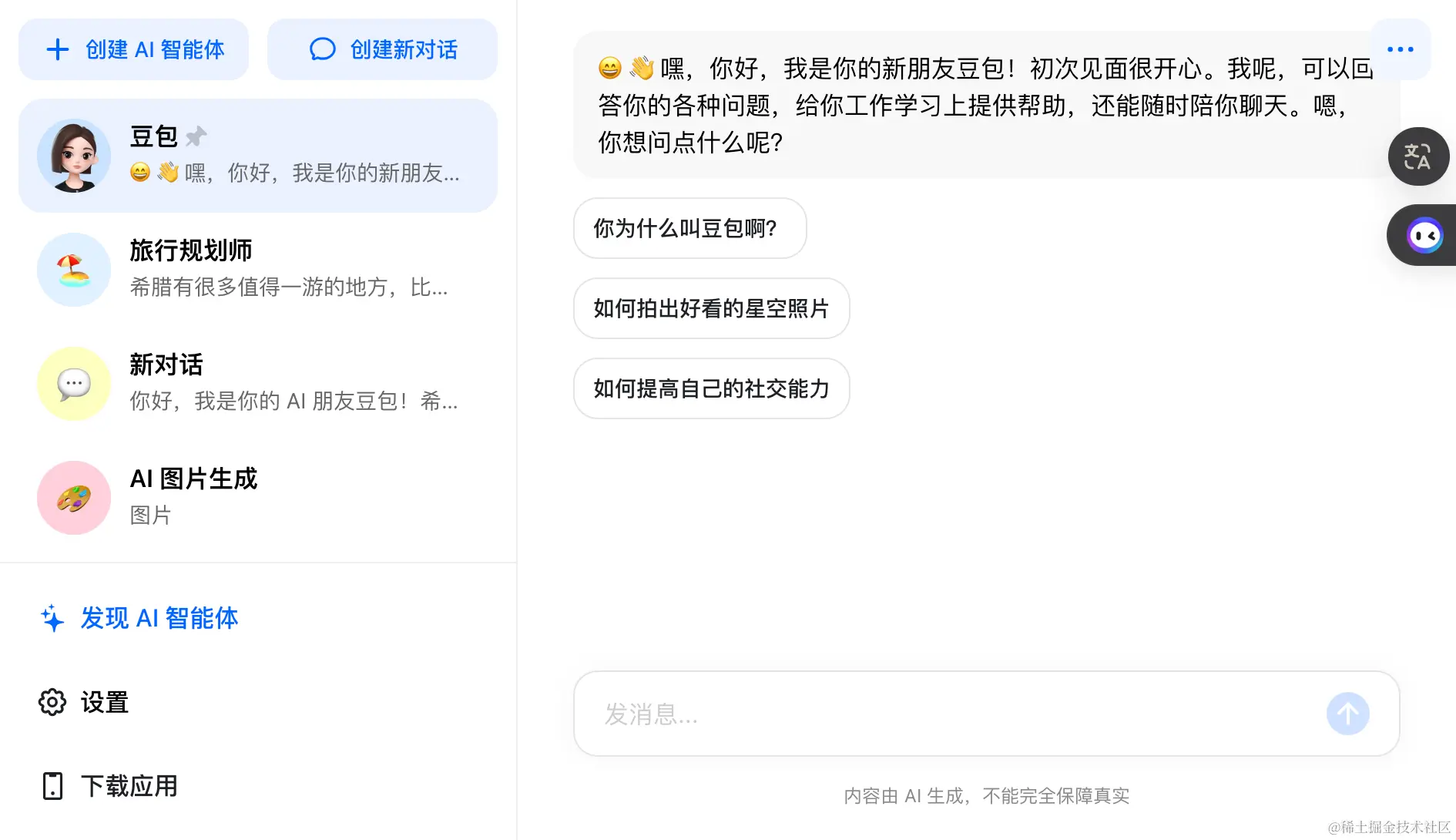Click the sparkle icon beside 发现 AI 智能体
The width and height of the screenshot is (1456, 840).
(52, 618)
